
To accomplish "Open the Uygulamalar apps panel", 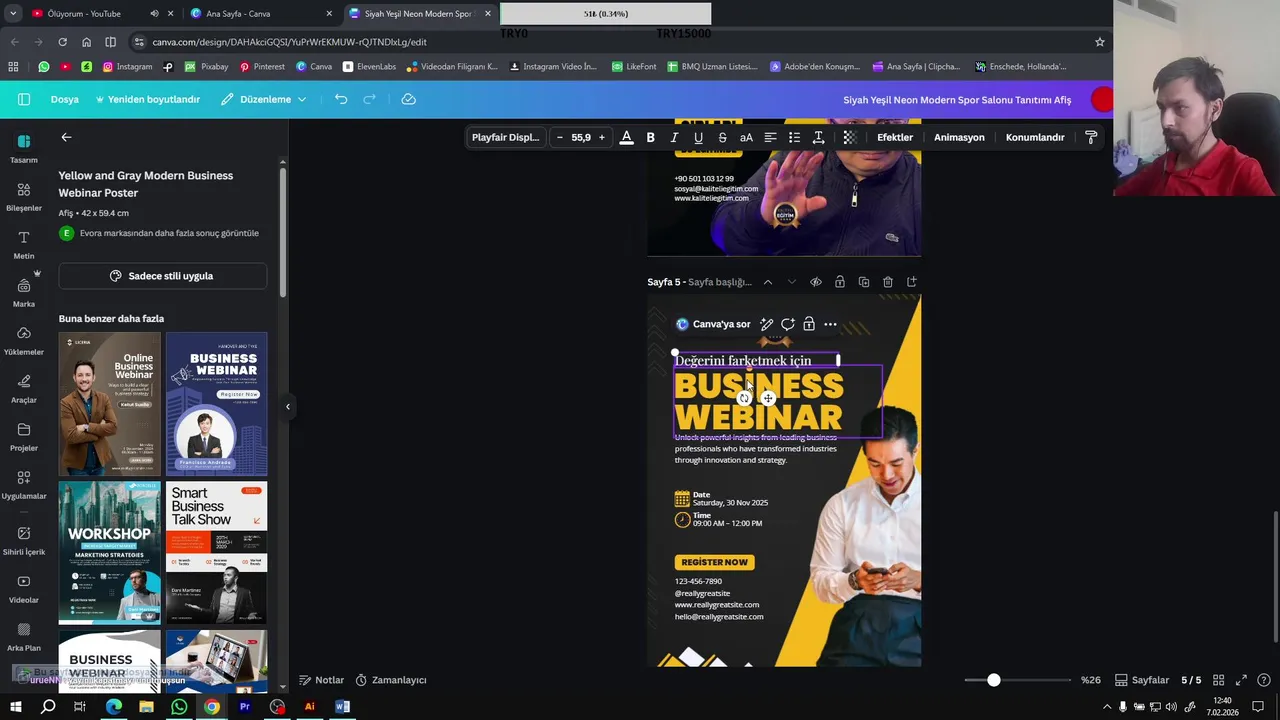I will click(x=24, y=484).
